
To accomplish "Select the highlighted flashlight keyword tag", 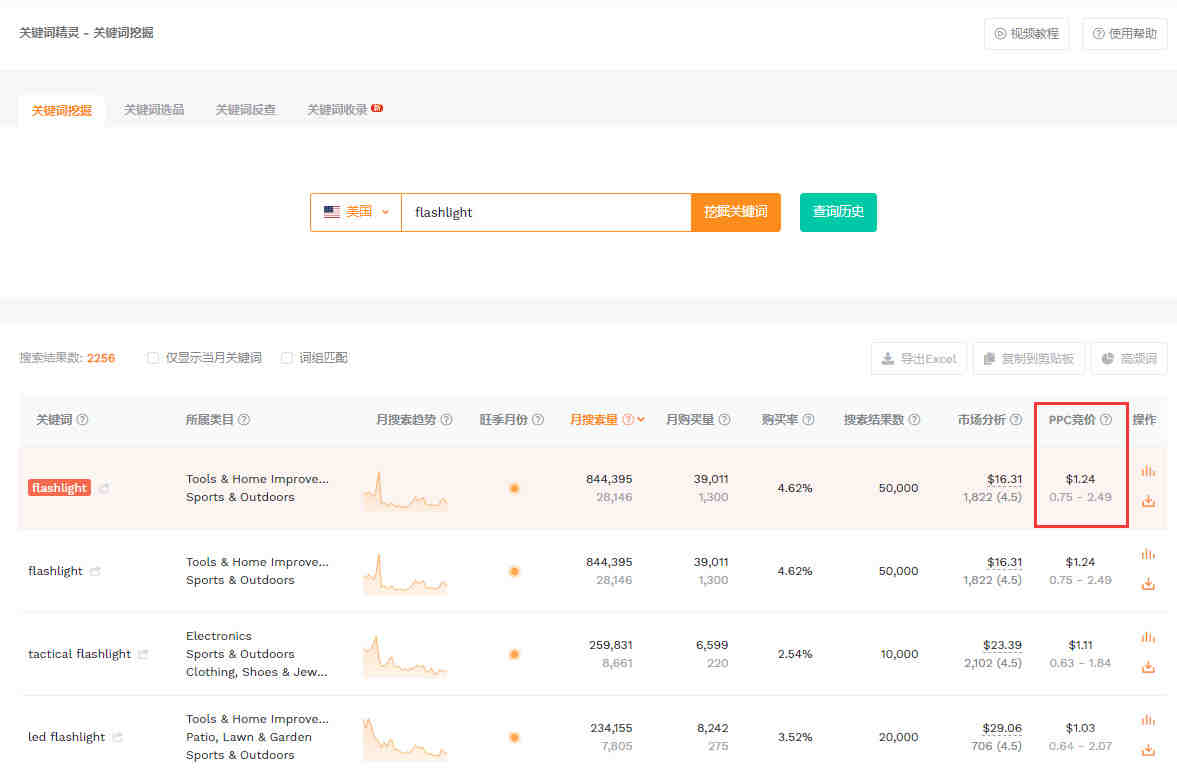I will [59, 488].
